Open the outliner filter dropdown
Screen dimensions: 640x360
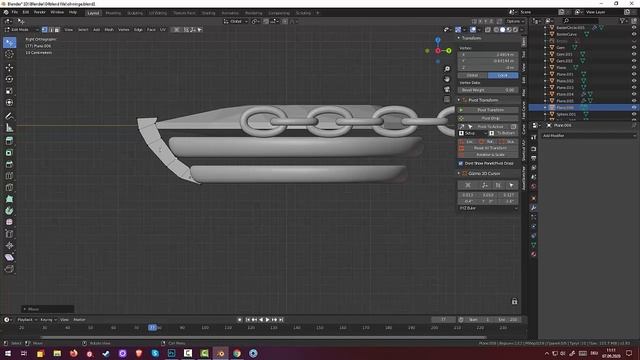point(624,20)
